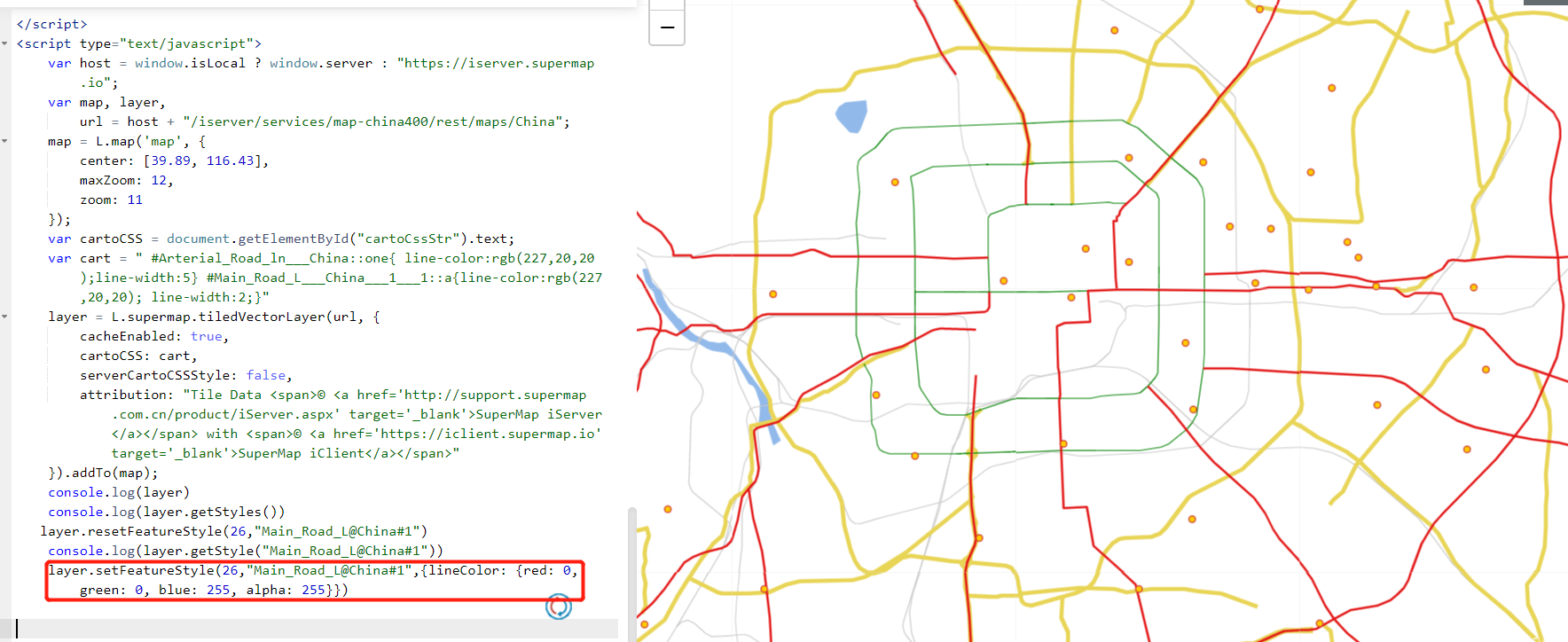Click the url line with map-china400 path
1568x642 pixels.
point(325,121)
